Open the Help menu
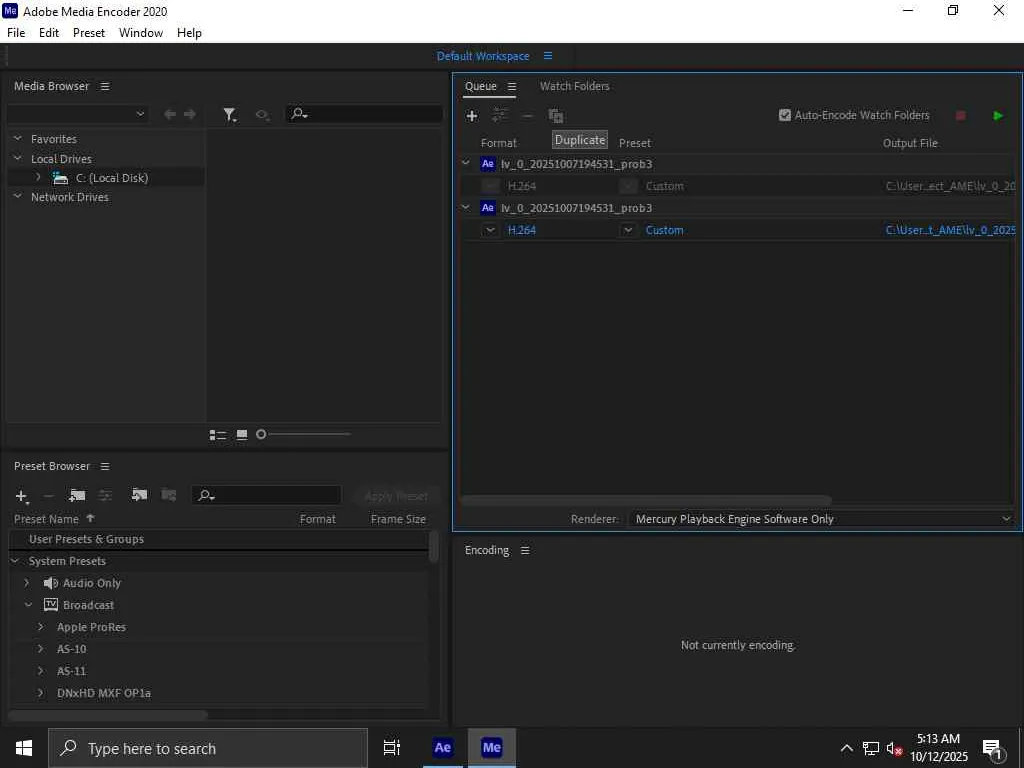1024x768 pixels. click(189, 33)
